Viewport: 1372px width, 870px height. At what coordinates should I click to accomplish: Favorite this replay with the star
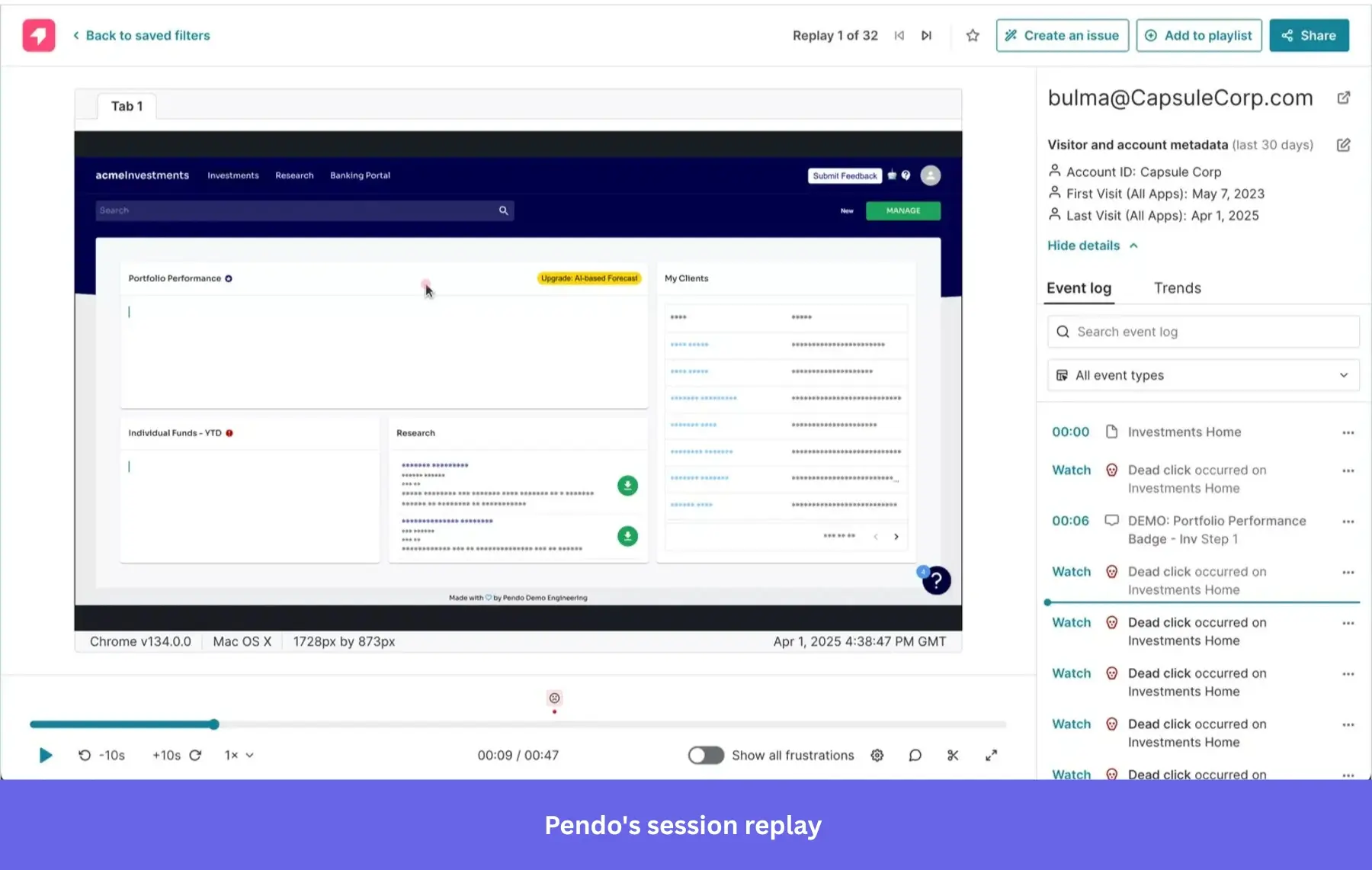[972, 35]
